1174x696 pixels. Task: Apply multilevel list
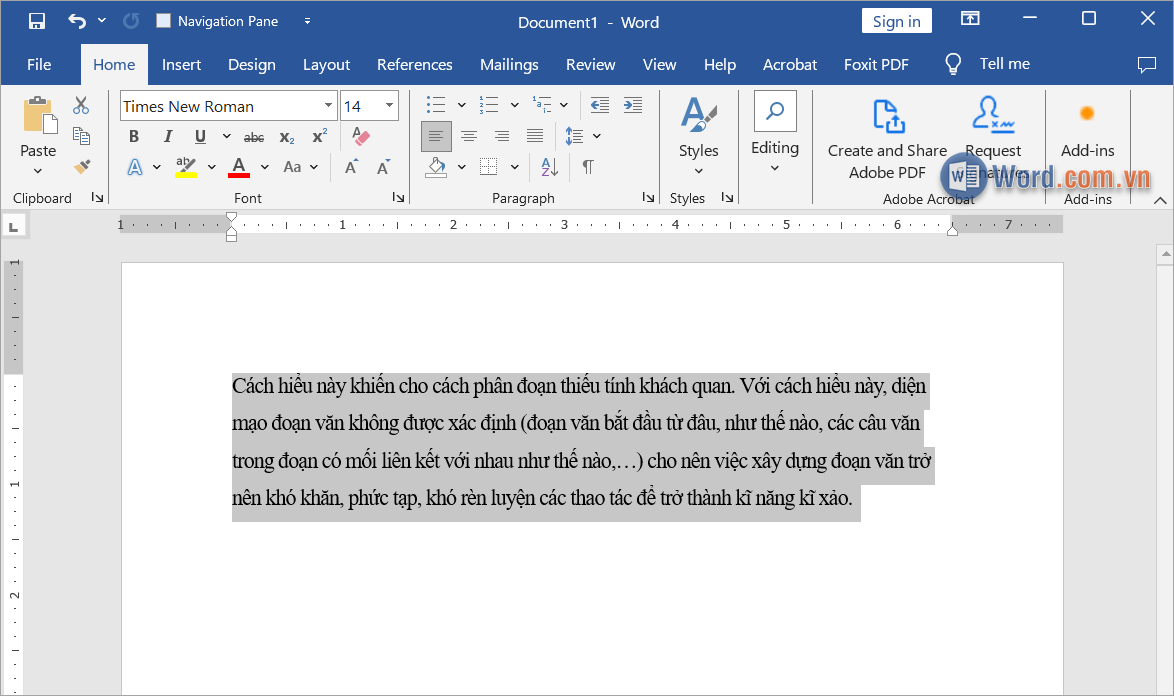(x=542, y=105)
